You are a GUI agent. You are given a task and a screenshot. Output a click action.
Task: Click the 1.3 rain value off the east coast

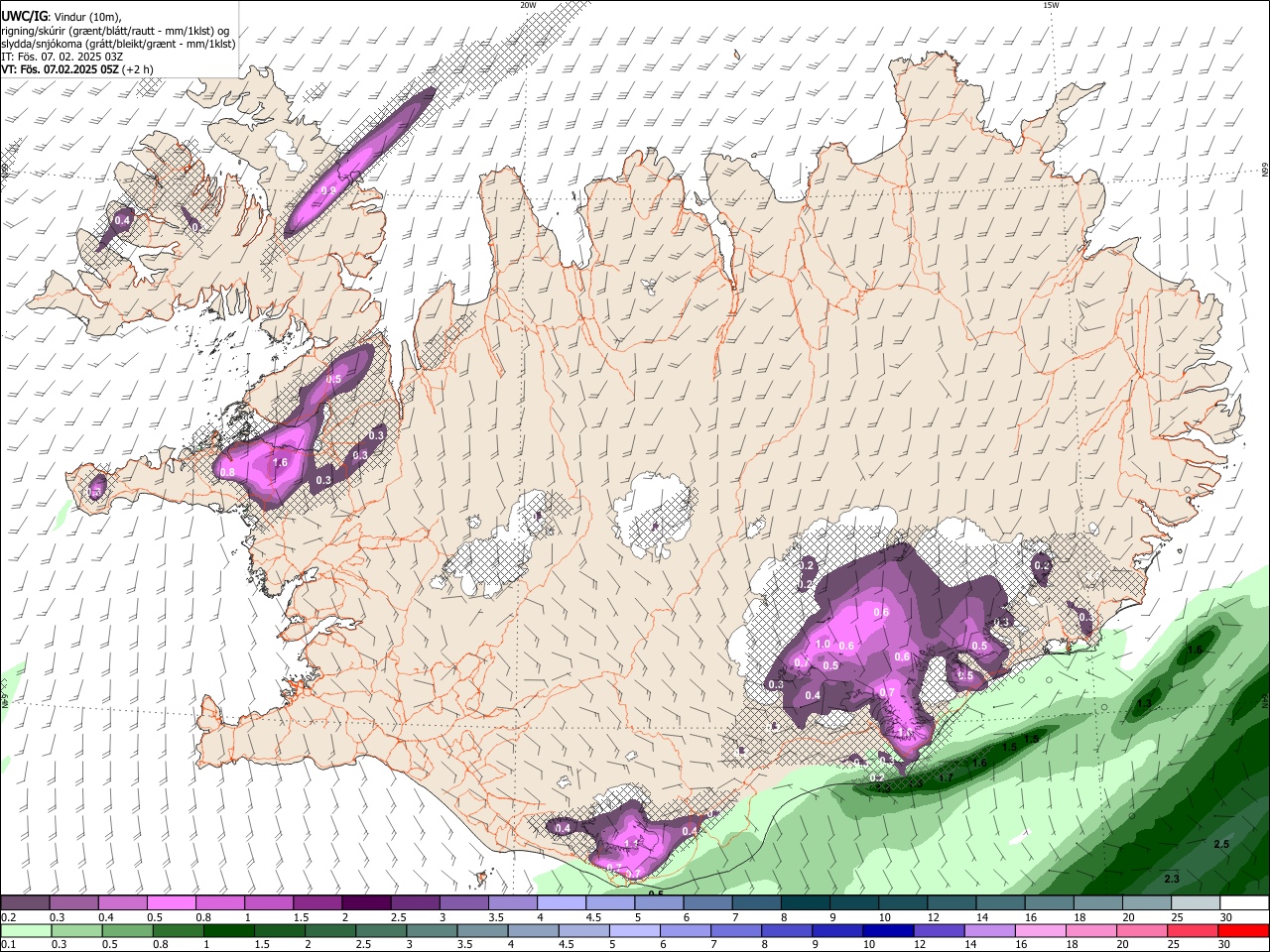(1144, 703)
